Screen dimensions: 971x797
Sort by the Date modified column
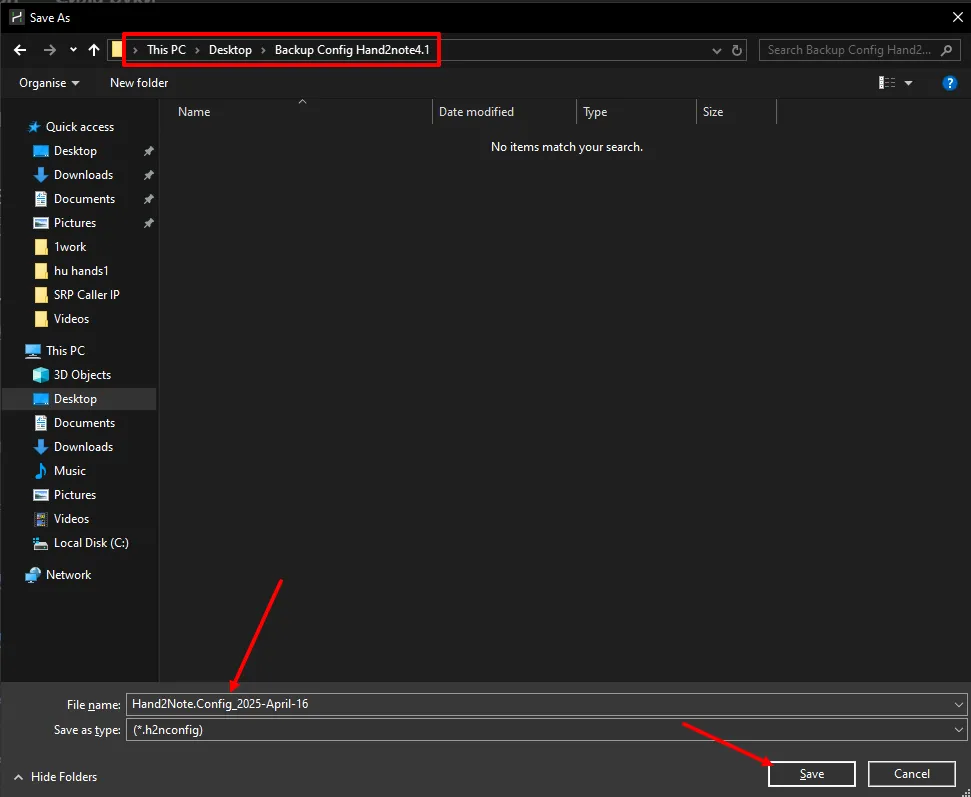476,112
